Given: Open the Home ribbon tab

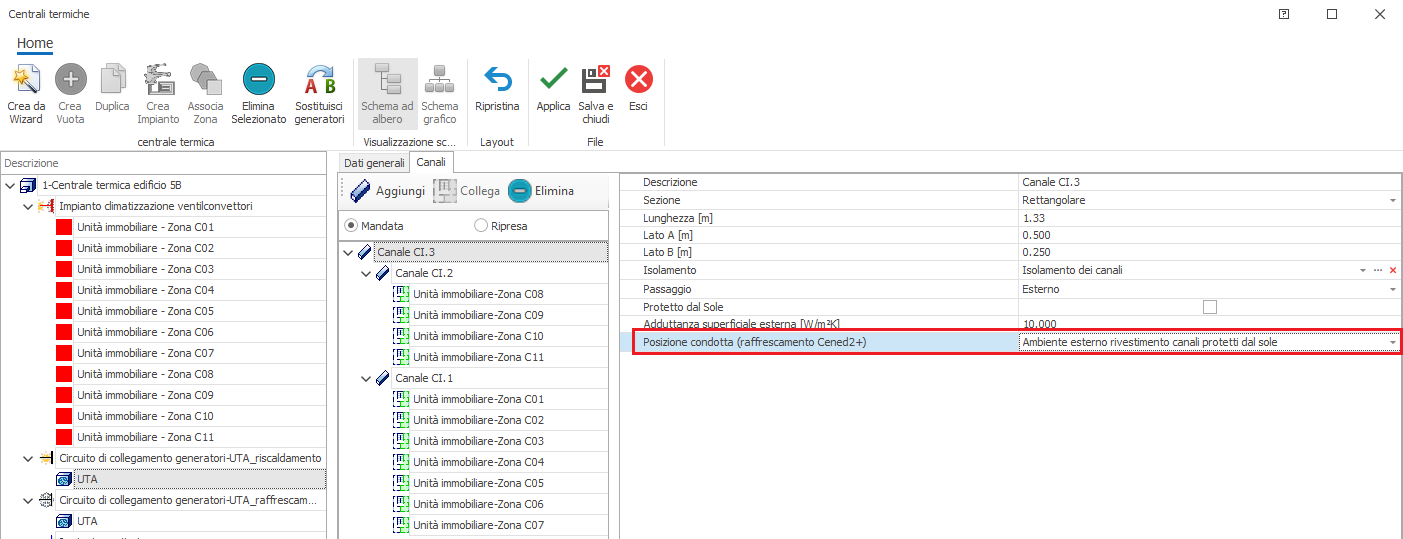Looking at the screenshot, I should click(x=35, y=43).
